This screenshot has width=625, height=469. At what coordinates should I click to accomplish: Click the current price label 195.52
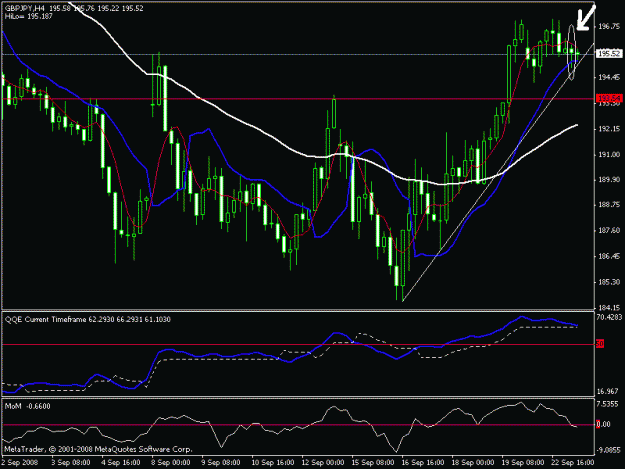pyautogui.click(x=608, y=53)
